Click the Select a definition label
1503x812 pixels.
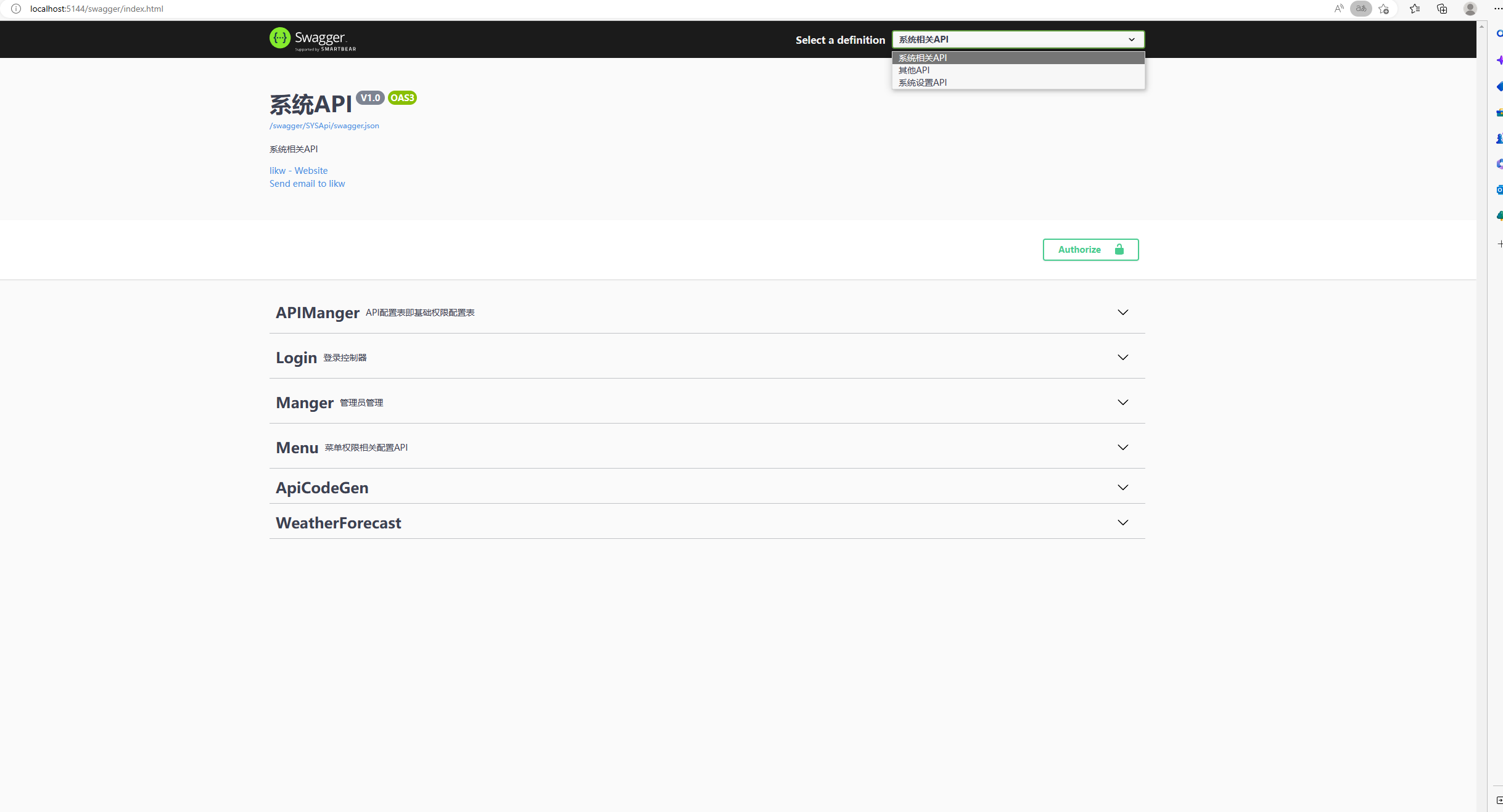(840, 40)
